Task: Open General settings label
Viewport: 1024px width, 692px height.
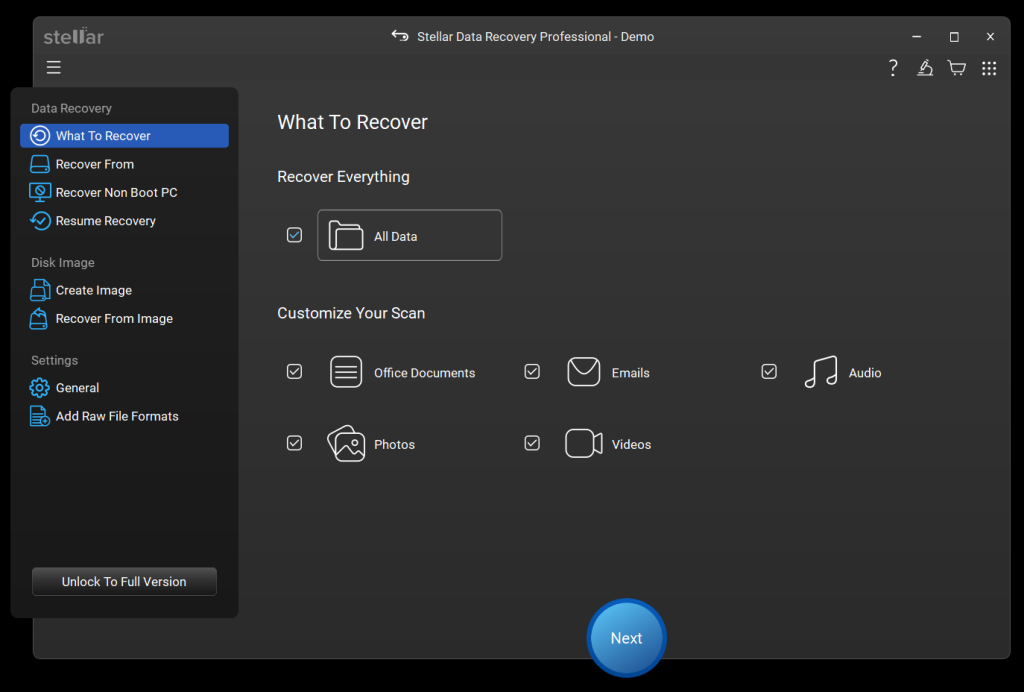Action: 77,388
